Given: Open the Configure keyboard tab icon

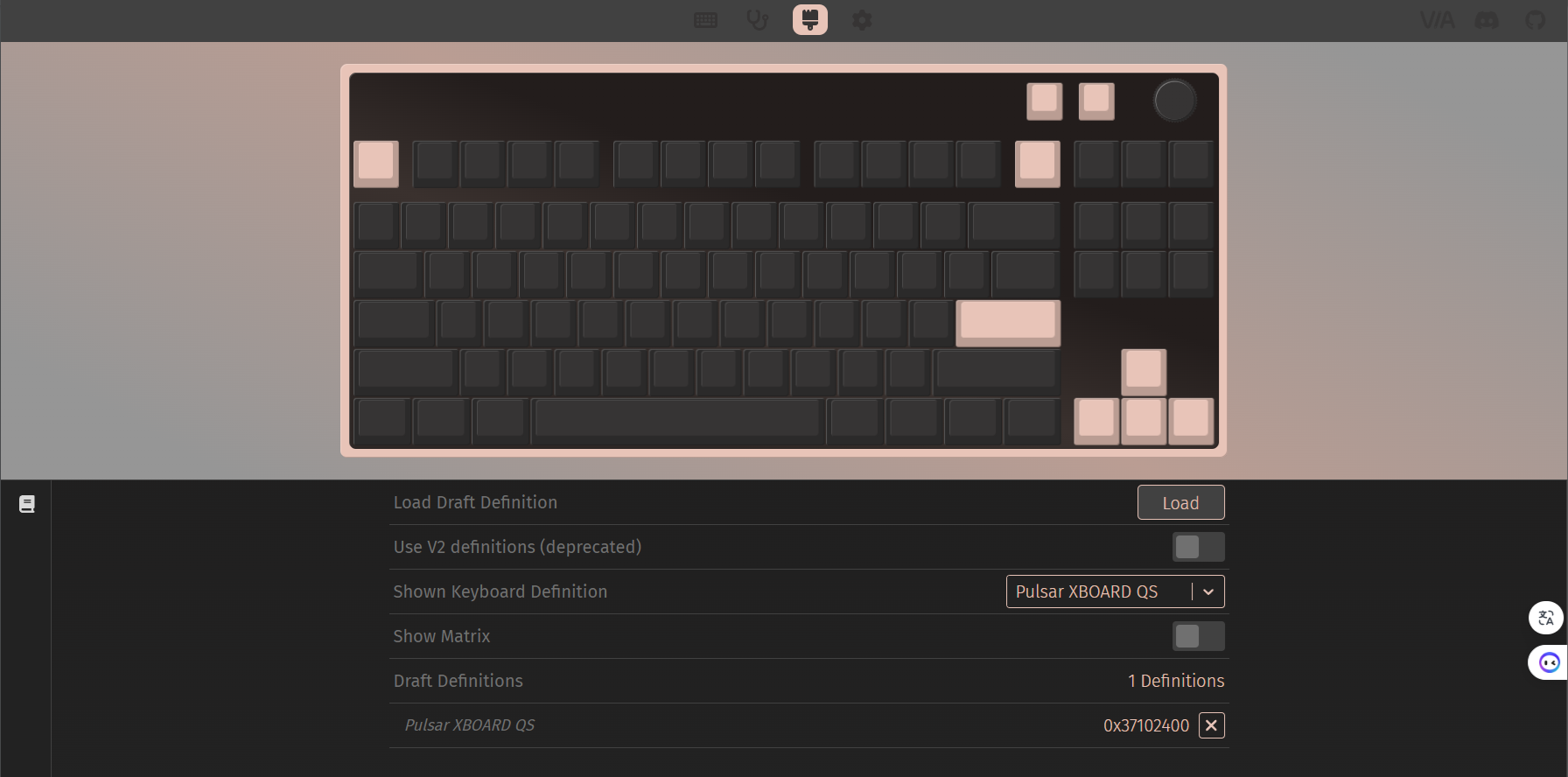Looking at the screenshot, I should click(x=705, y=20).
